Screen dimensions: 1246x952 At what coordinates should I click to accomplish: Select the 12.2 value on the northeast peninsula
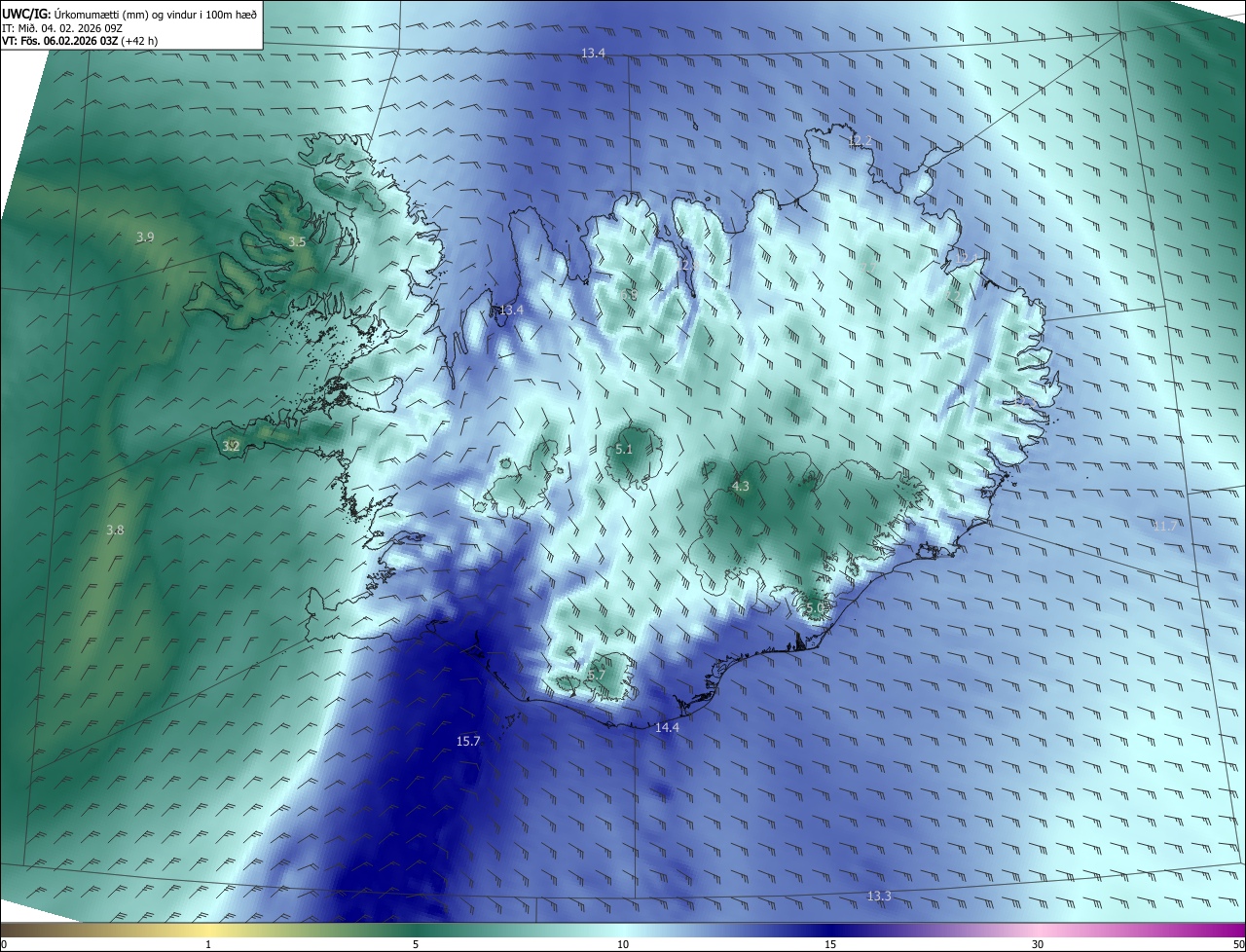tap(860, 142)
